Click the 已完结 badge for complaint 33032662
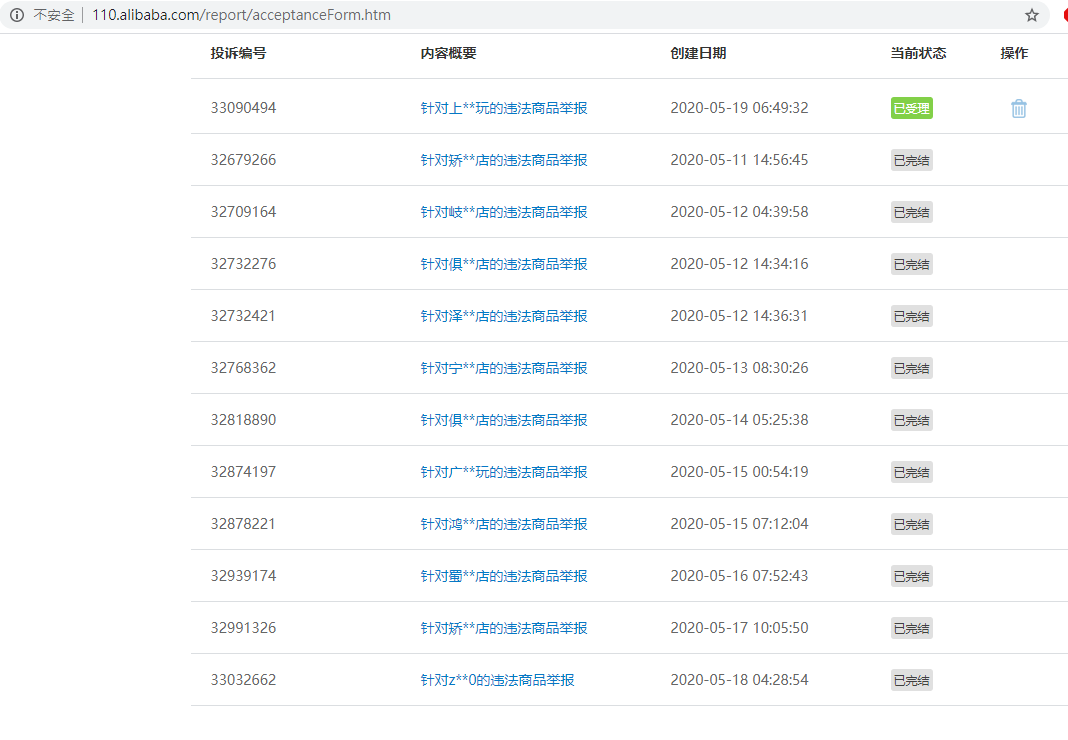 [911, 680]
